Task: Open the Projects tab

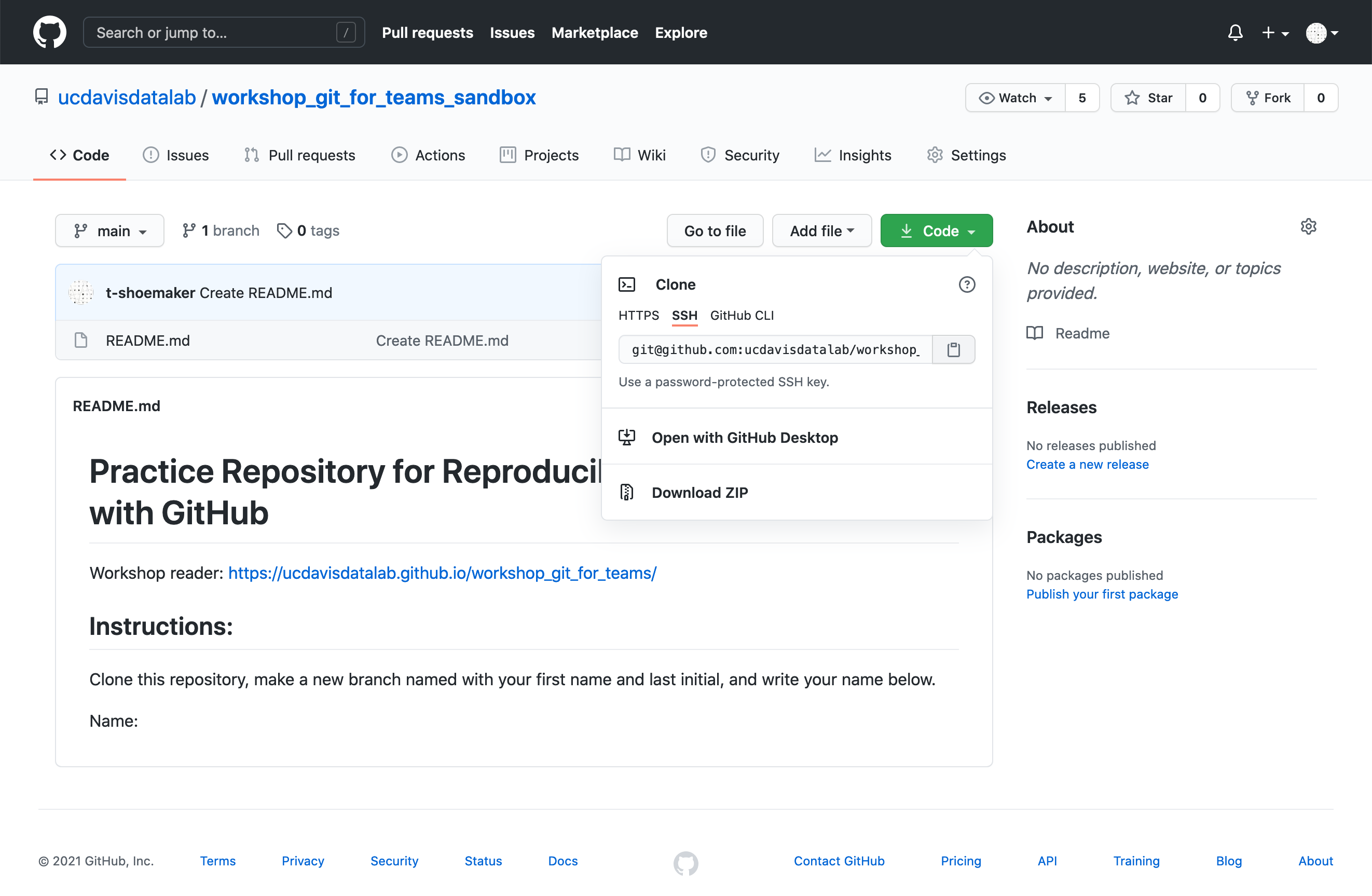Action: [539, 155]
